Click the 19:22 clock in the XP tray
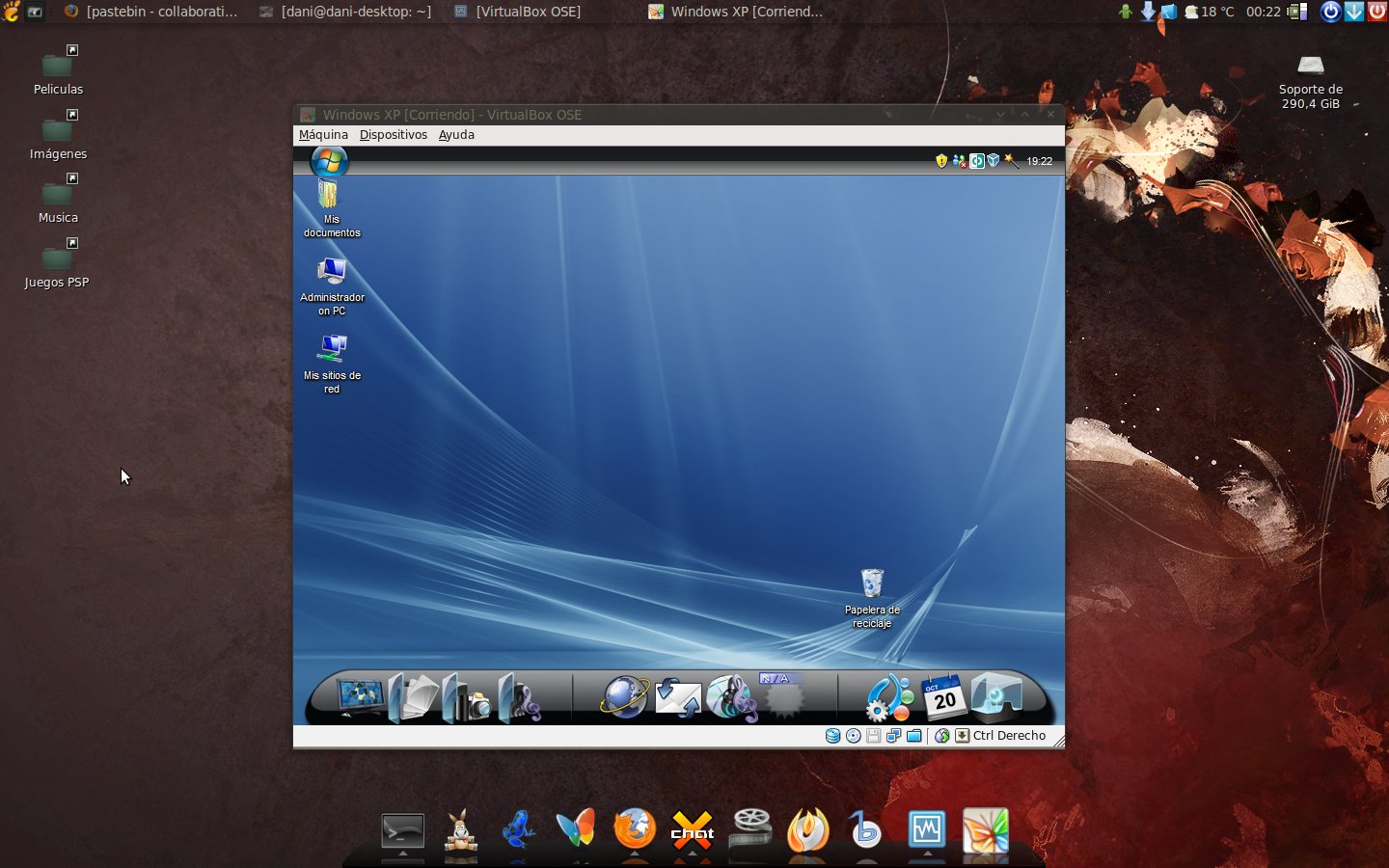This screenshot has height=868, width=1389. pos(1040,161)
